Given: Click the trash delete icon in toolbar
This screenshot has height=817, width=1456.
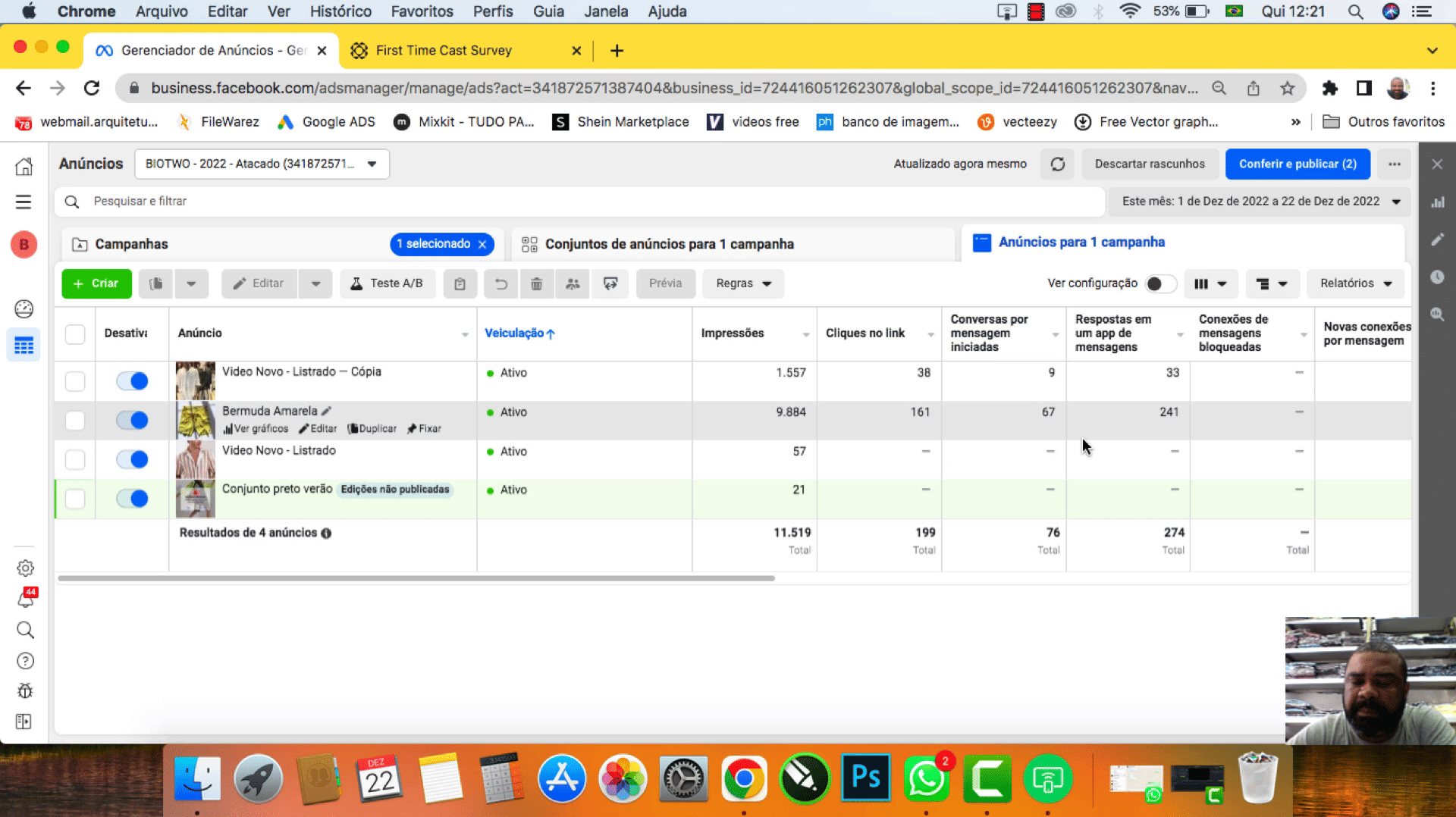Looking at the screenshot, I should (536, 283).
